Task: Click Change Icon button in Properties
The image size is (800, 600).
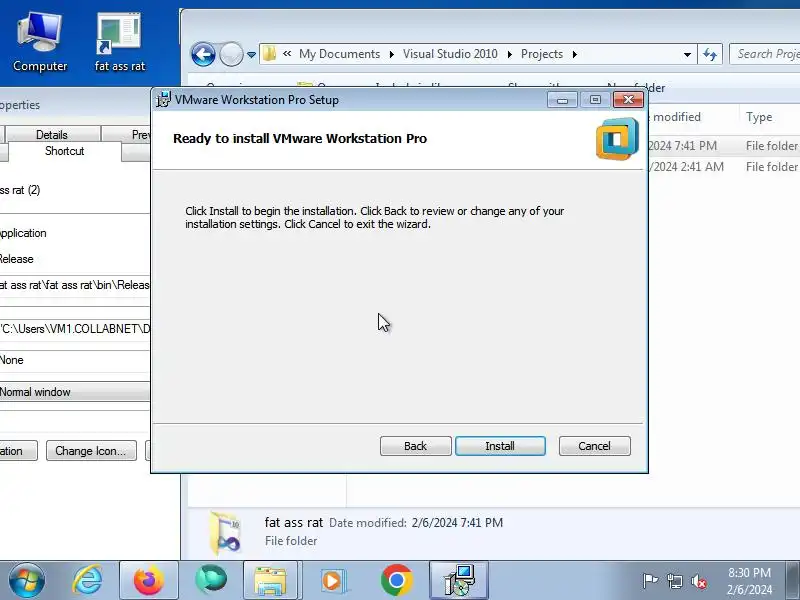Action: (x=91, y=451)
